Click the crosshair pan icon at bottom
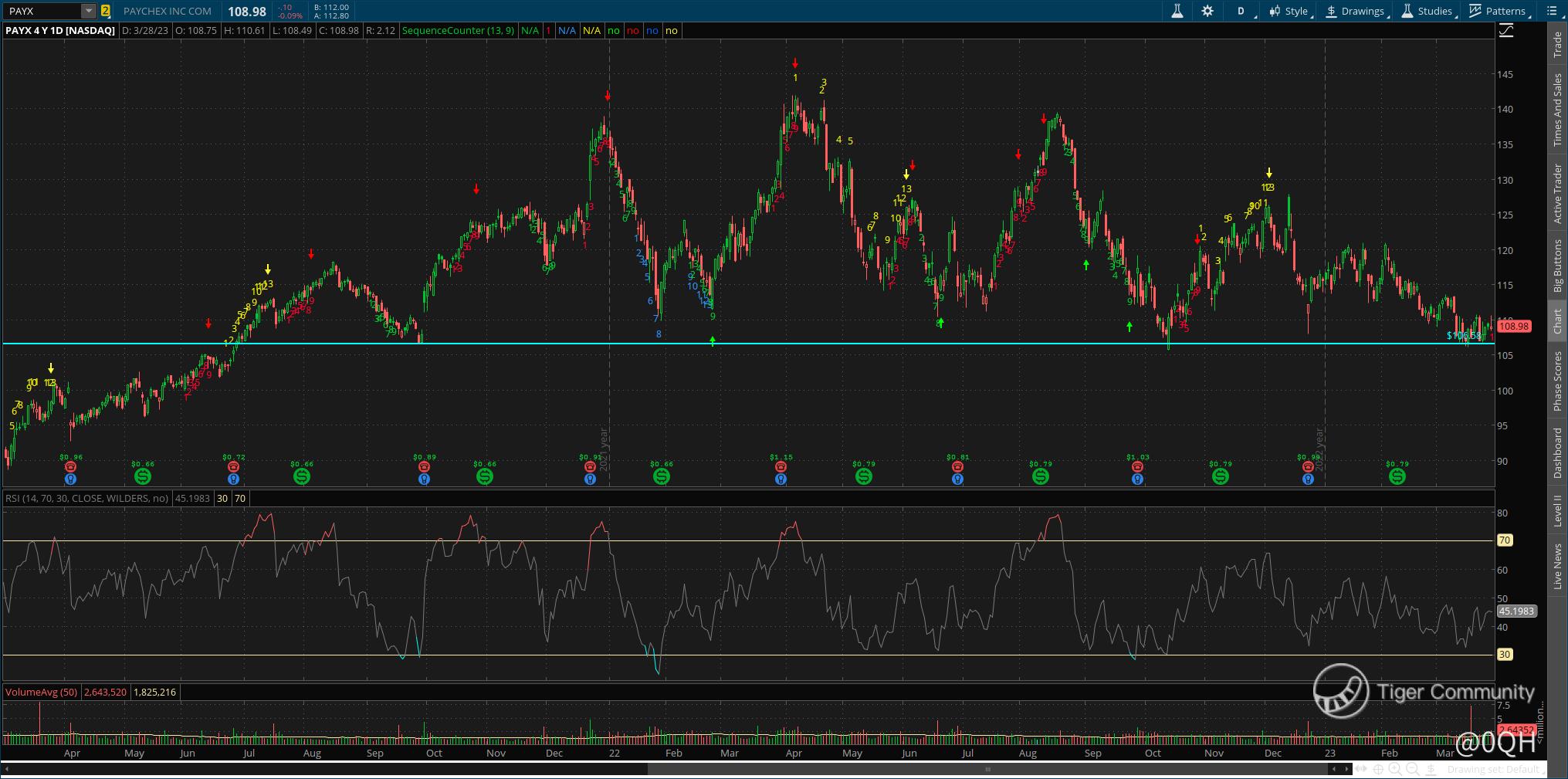Image resolution: width=1568 pixels, height=779 pixels. click(1378, 769)
